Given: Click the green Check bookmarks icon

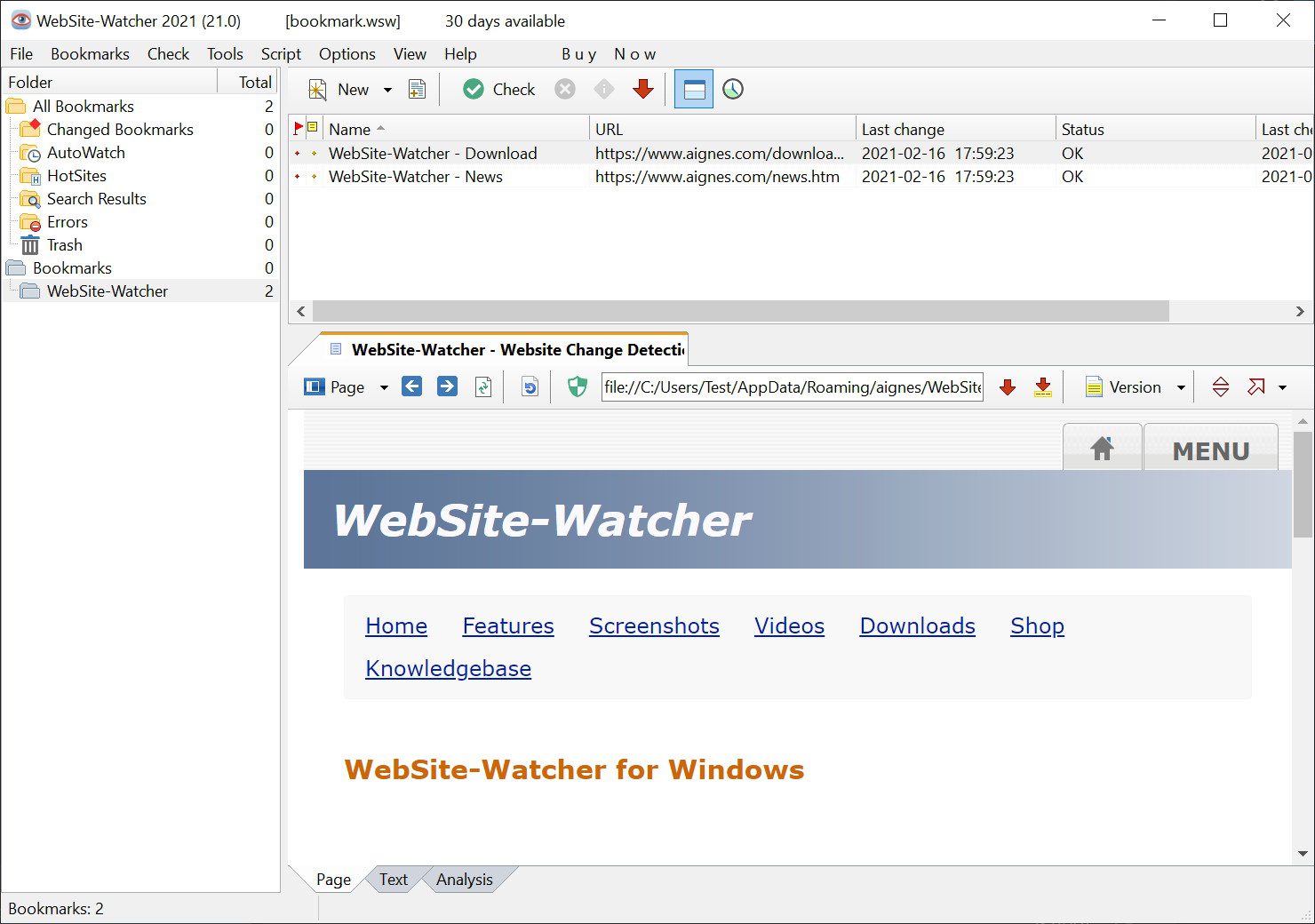Looking at the screenshot, I should [474, 89].
